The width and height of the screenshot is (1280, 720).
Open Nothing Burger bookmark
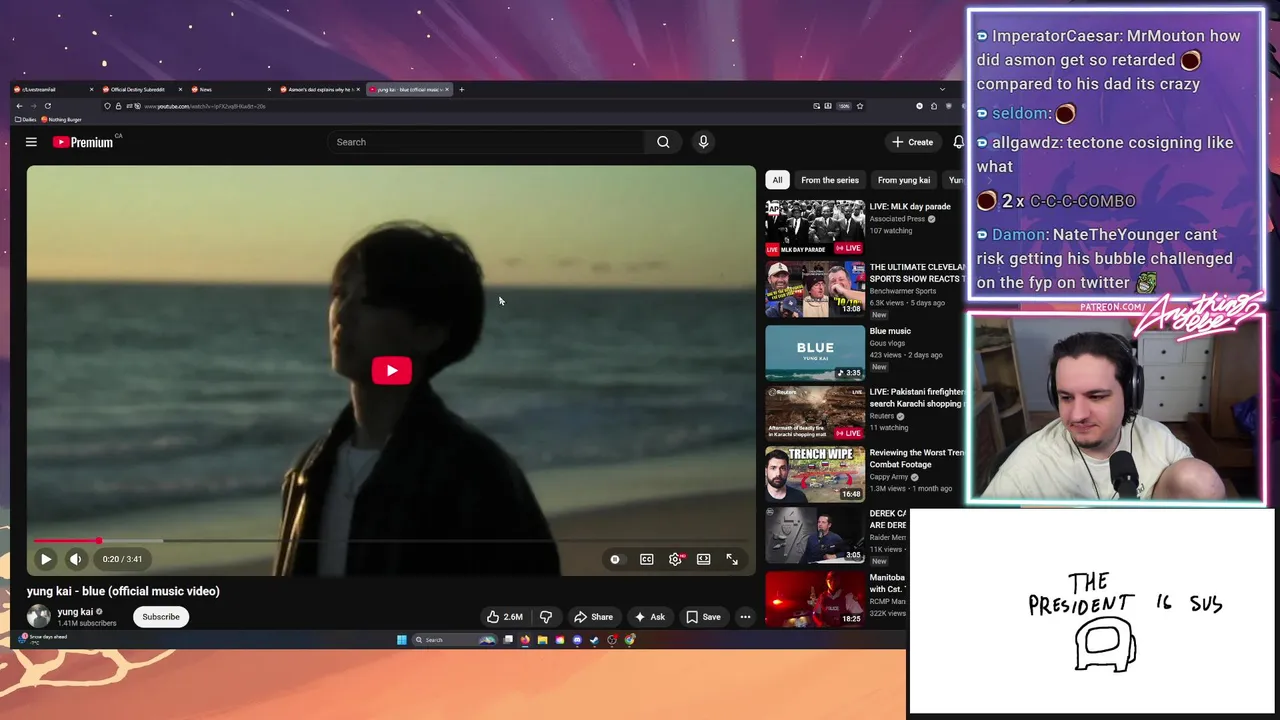62,120
